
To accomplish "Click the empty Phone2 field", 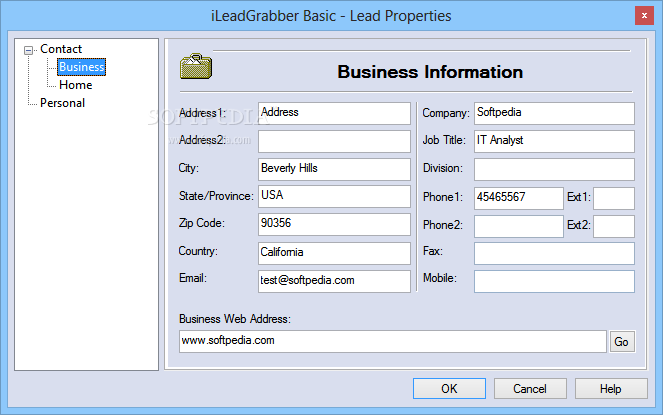I will point(518,226).
